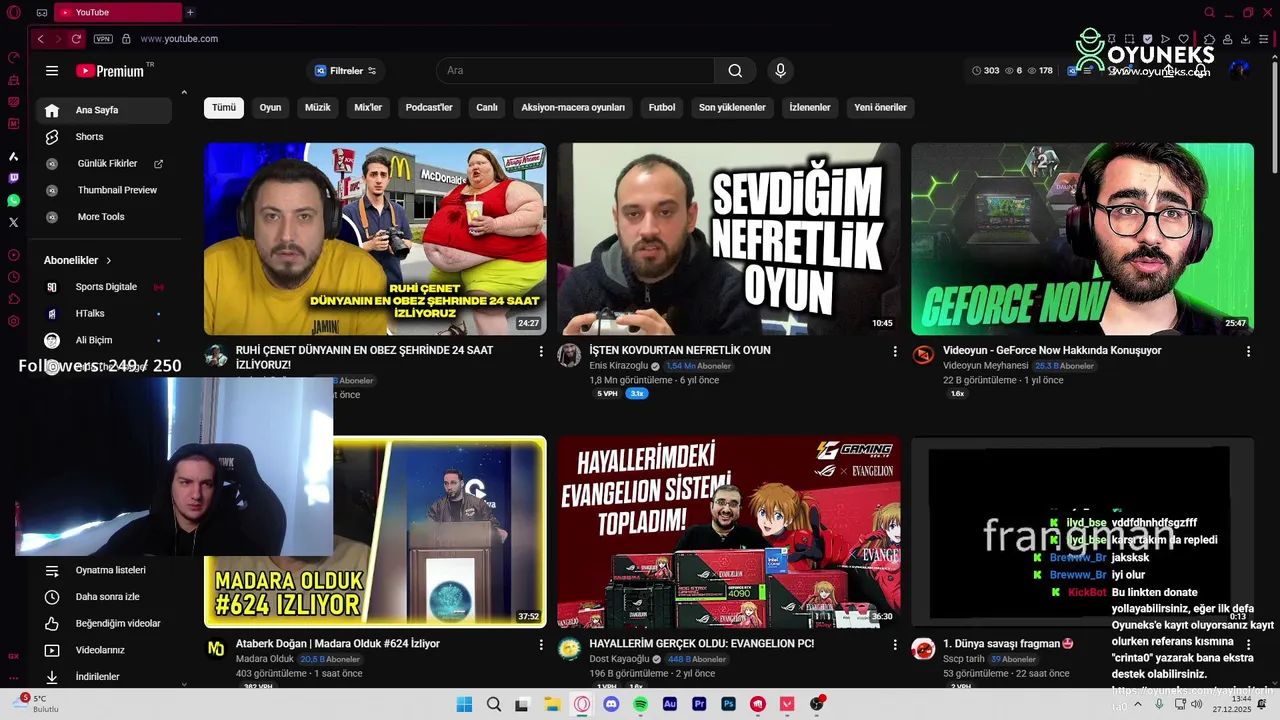Screen dimensions: 1280x720
Task: Open More Tools in sidebar
Action: (x=104, y=217)
